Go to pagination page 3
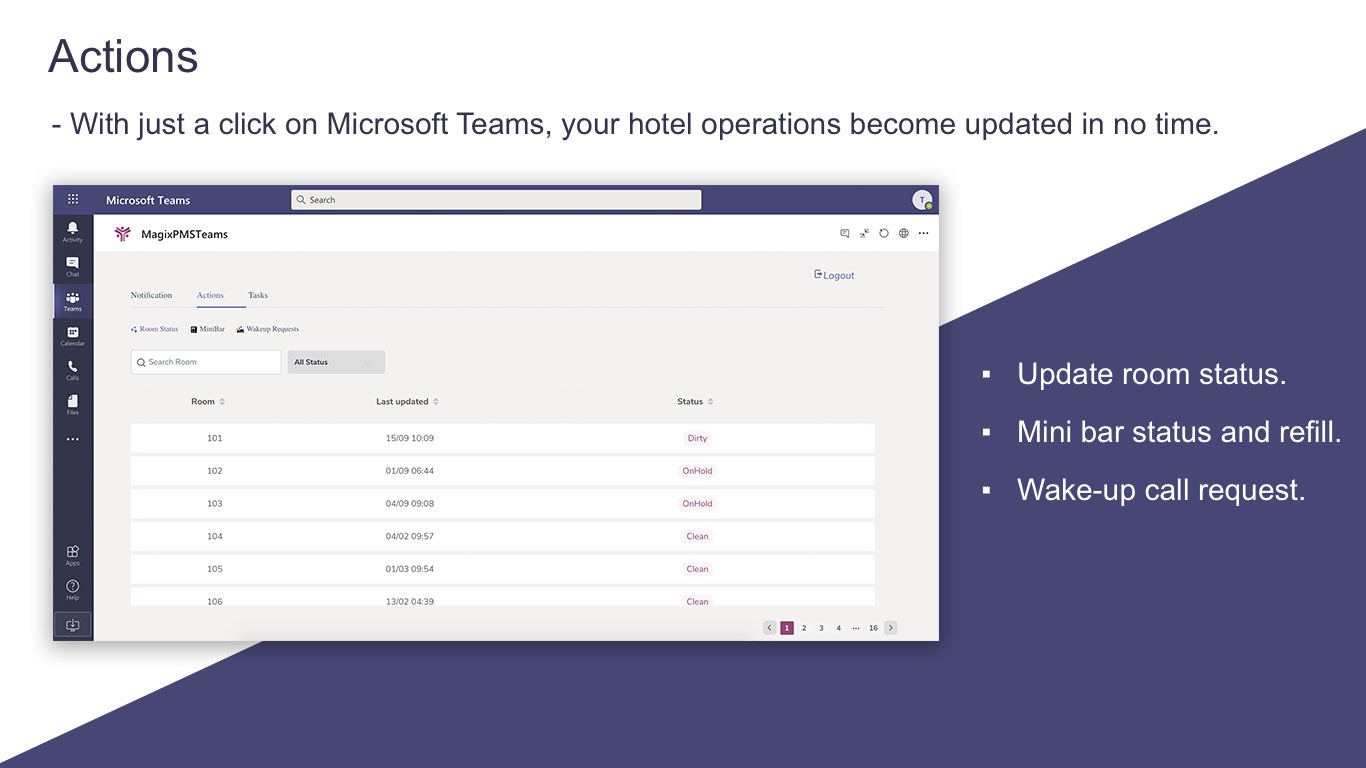 (x=821, y=628)
